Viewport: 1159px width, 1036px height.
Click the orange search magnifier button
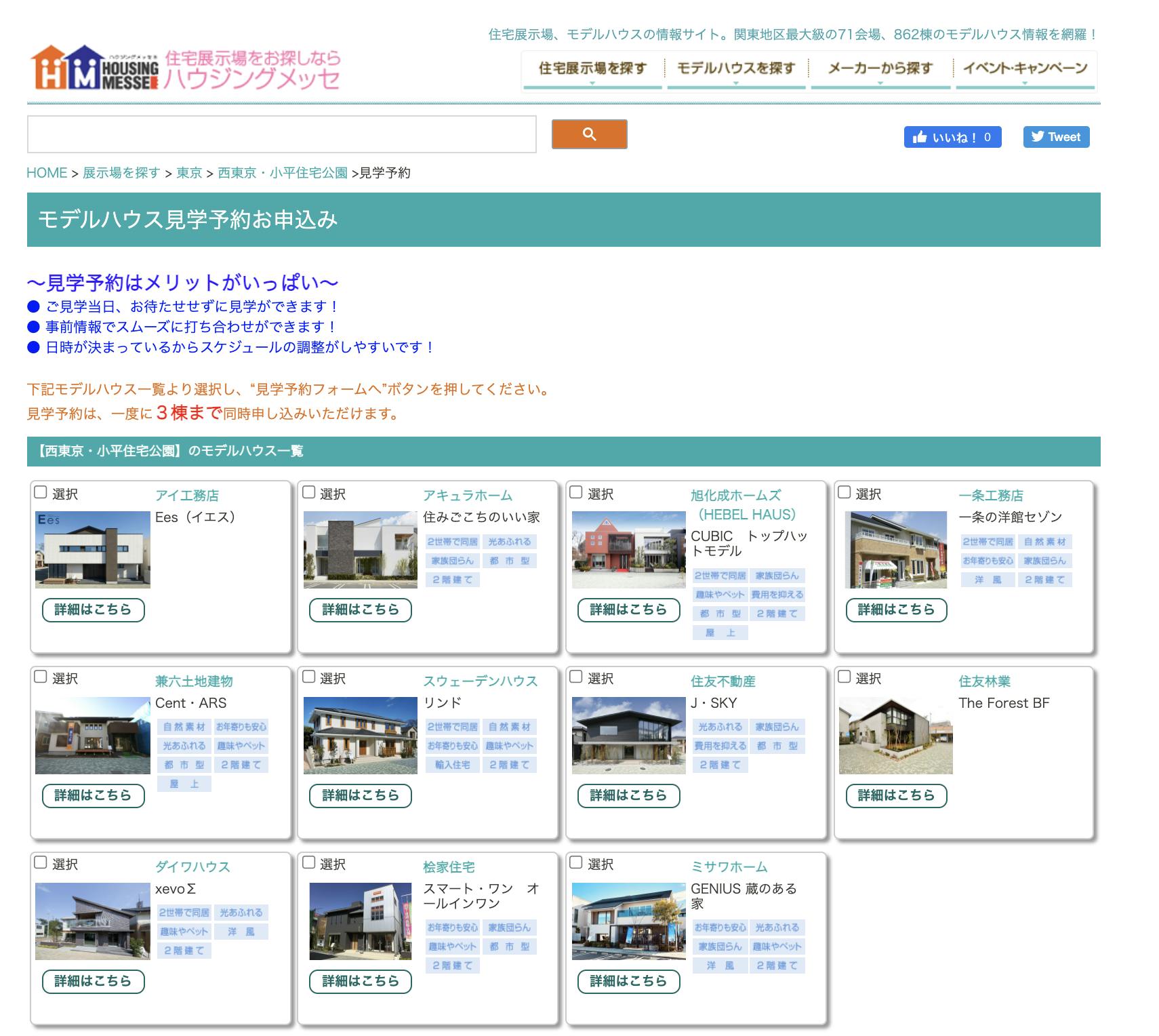coord(589,134)
